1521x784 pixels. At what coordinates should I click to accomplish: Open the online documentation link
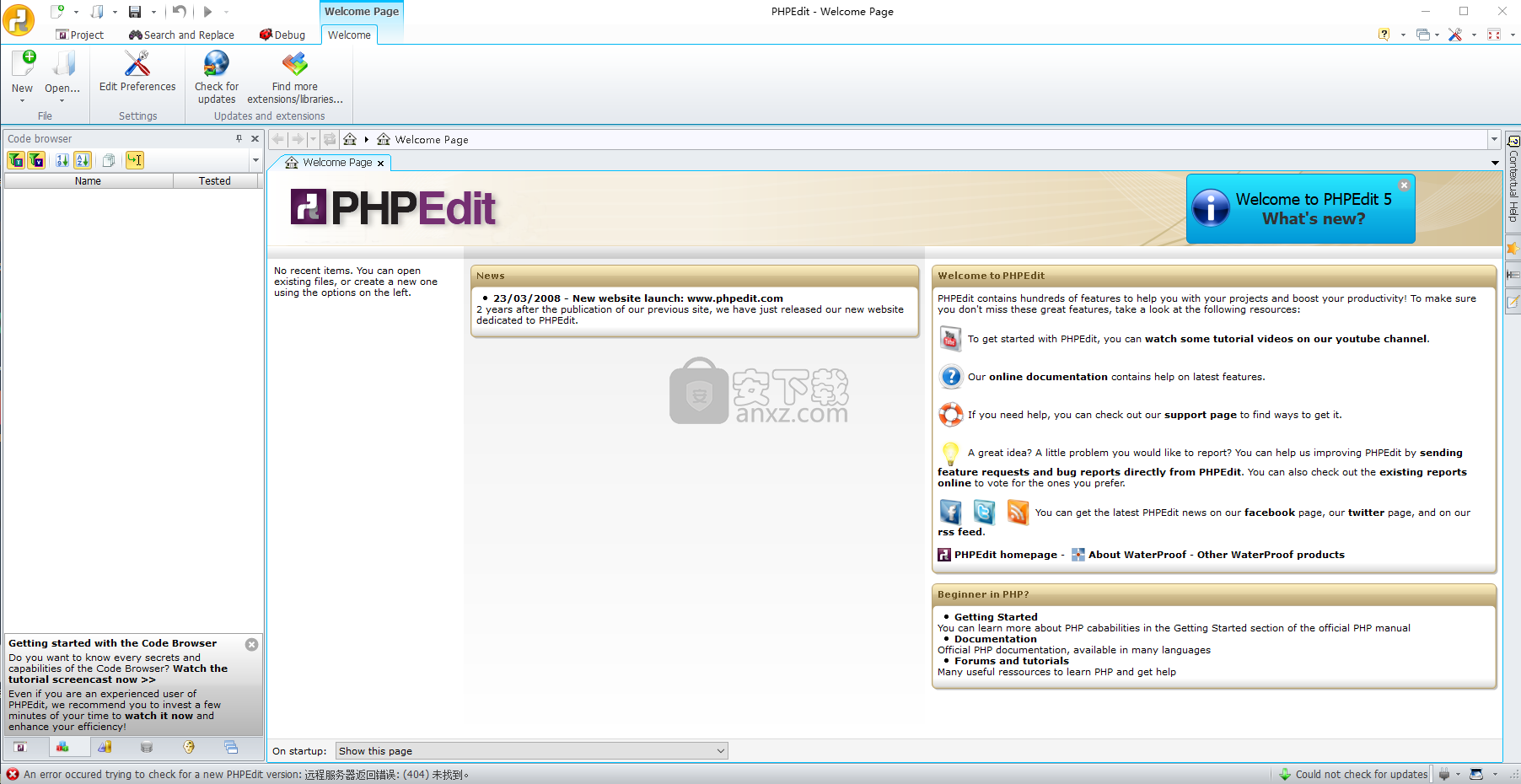coord(1048,377)
